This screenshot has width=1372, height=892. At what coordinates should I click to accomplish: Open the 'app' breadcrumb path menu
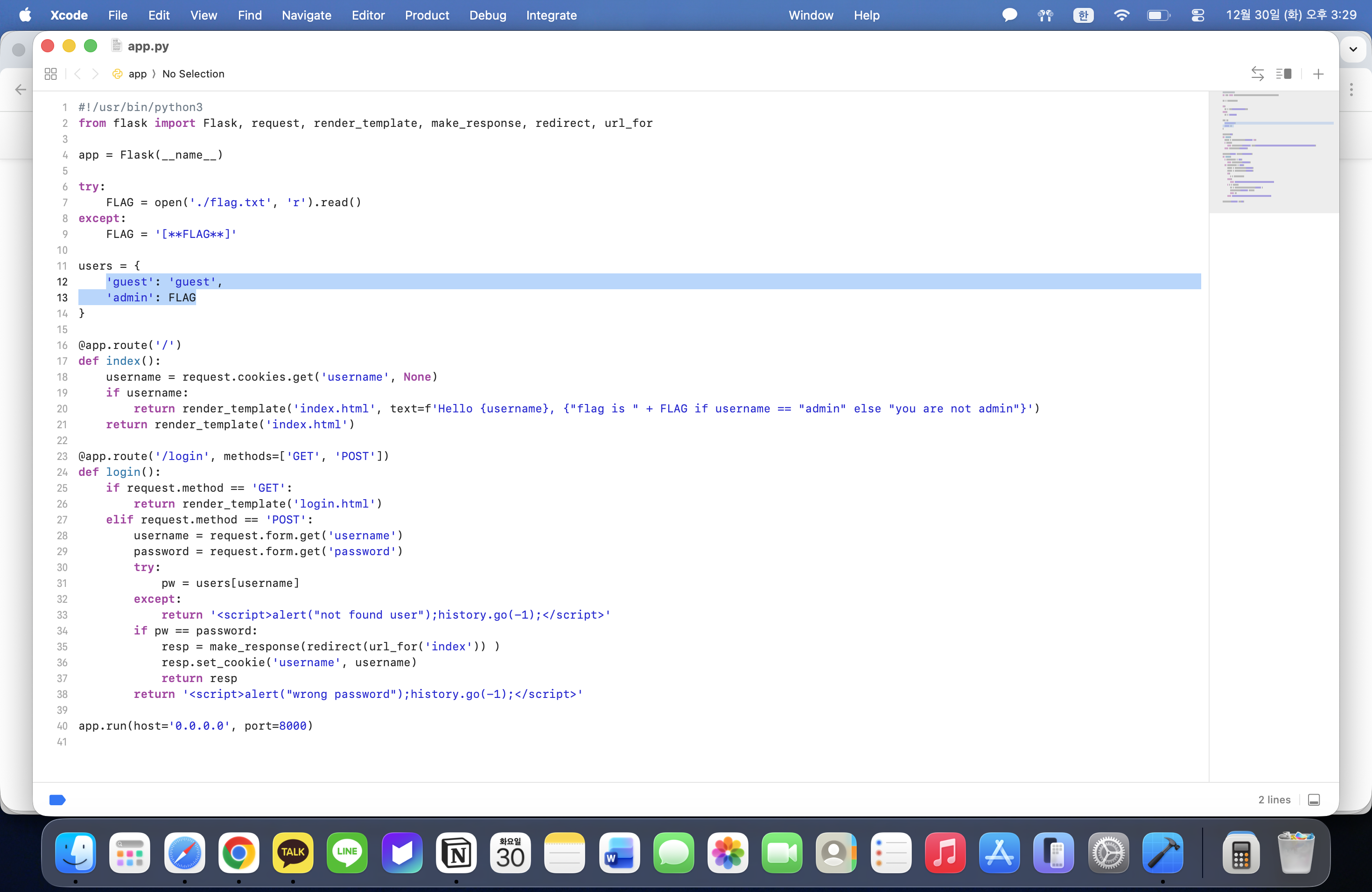tap(137, 74)
